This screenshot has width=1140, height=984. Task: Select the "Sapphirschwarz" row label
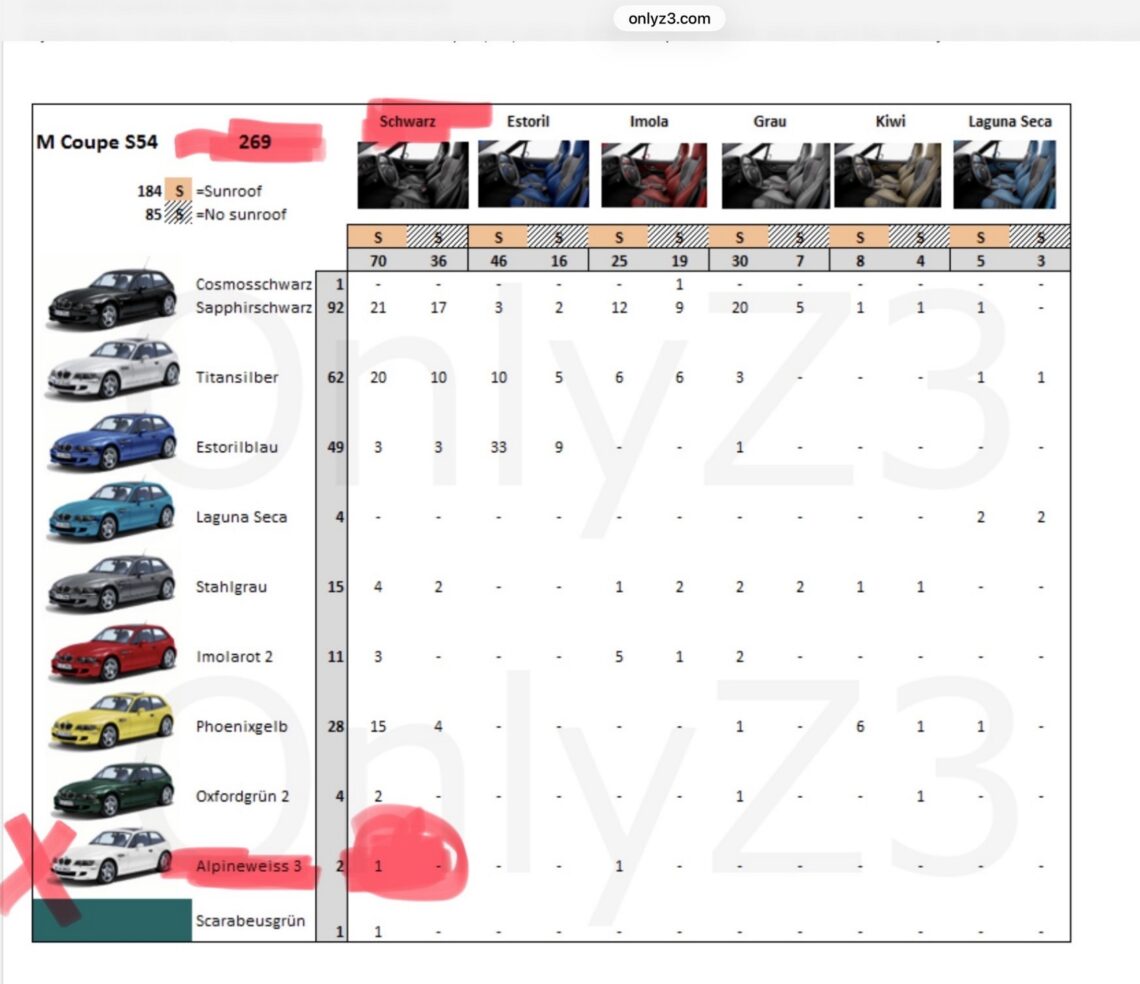[x=254, y=308]
